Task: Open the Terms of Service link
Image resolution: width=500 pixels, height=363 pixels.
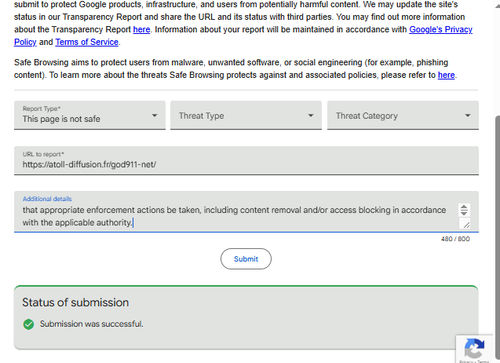Action: 87,42
